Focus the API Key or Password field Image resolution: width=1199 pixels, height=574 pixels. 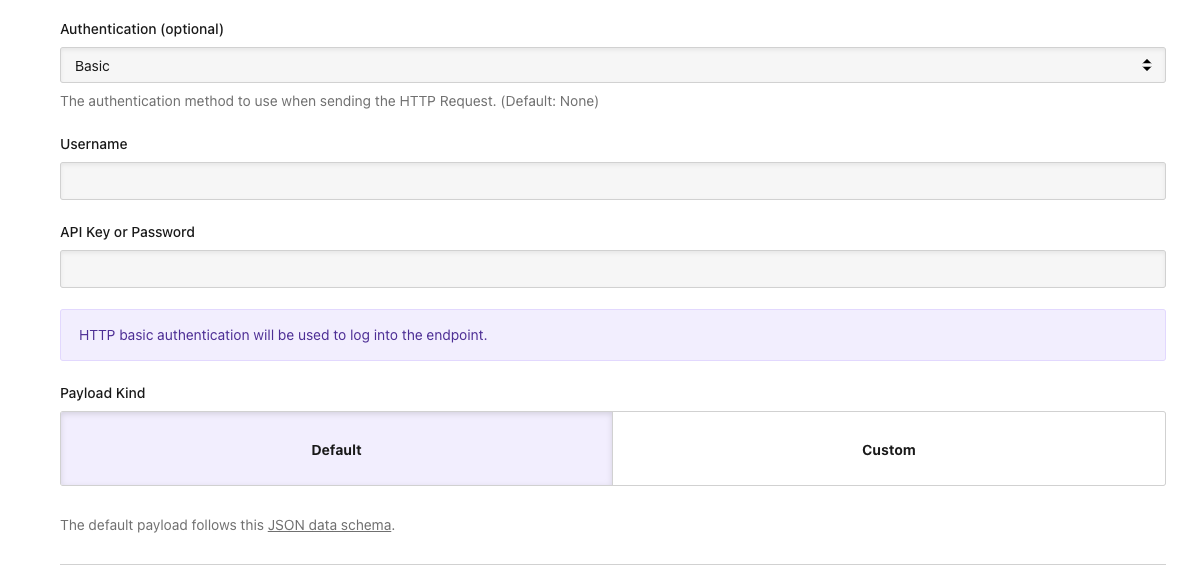612,269
